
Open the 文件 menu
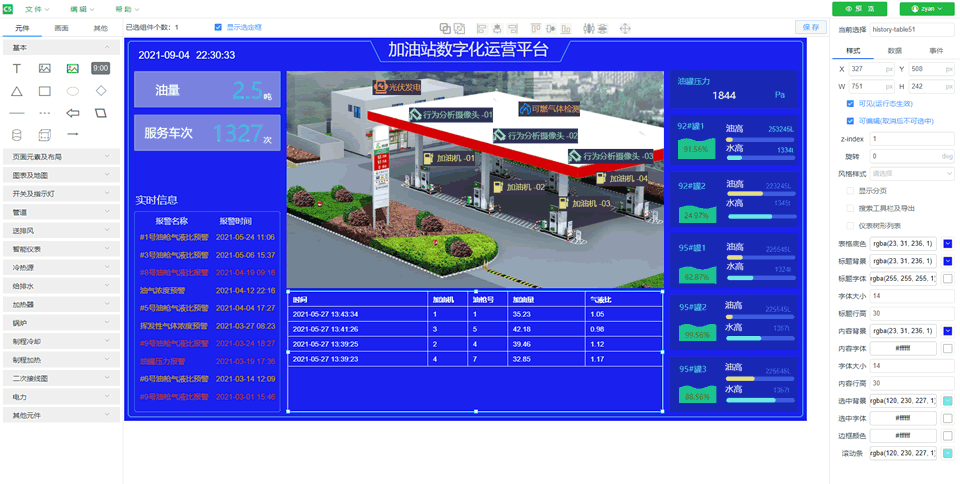pyautogui.click(x=37, y=9)
